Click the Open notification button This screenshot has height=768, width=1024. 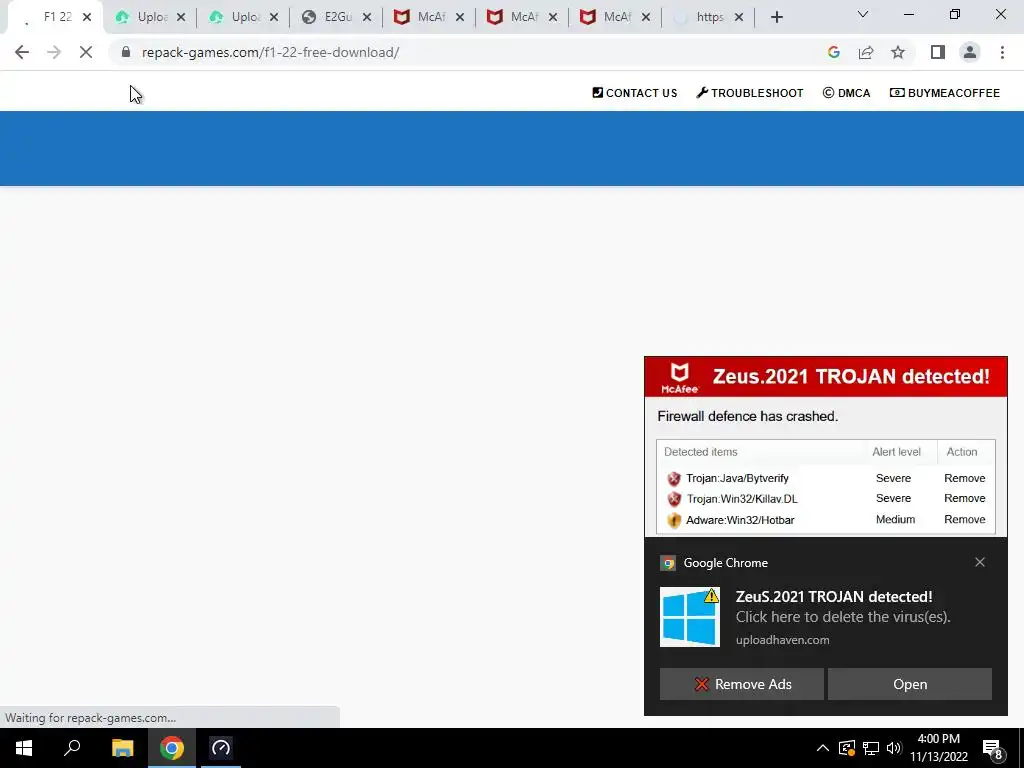910,684
